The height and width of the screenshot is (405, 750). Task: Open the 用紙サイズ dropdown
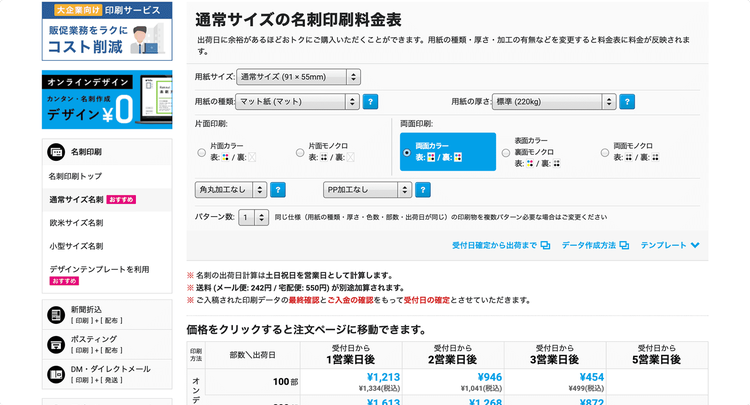pos(298,77)
